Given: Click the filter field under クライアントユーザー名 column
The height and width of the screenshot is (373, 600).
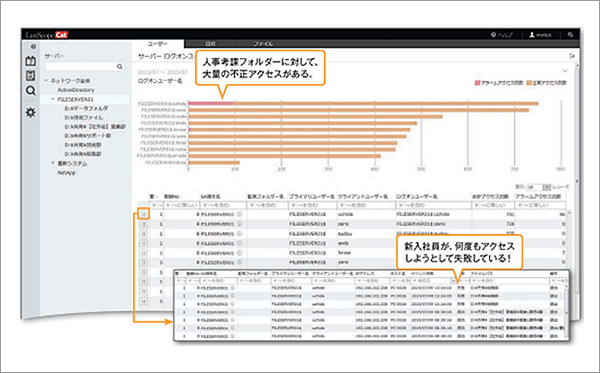Looking at the screenshot, I should point(365,205).
